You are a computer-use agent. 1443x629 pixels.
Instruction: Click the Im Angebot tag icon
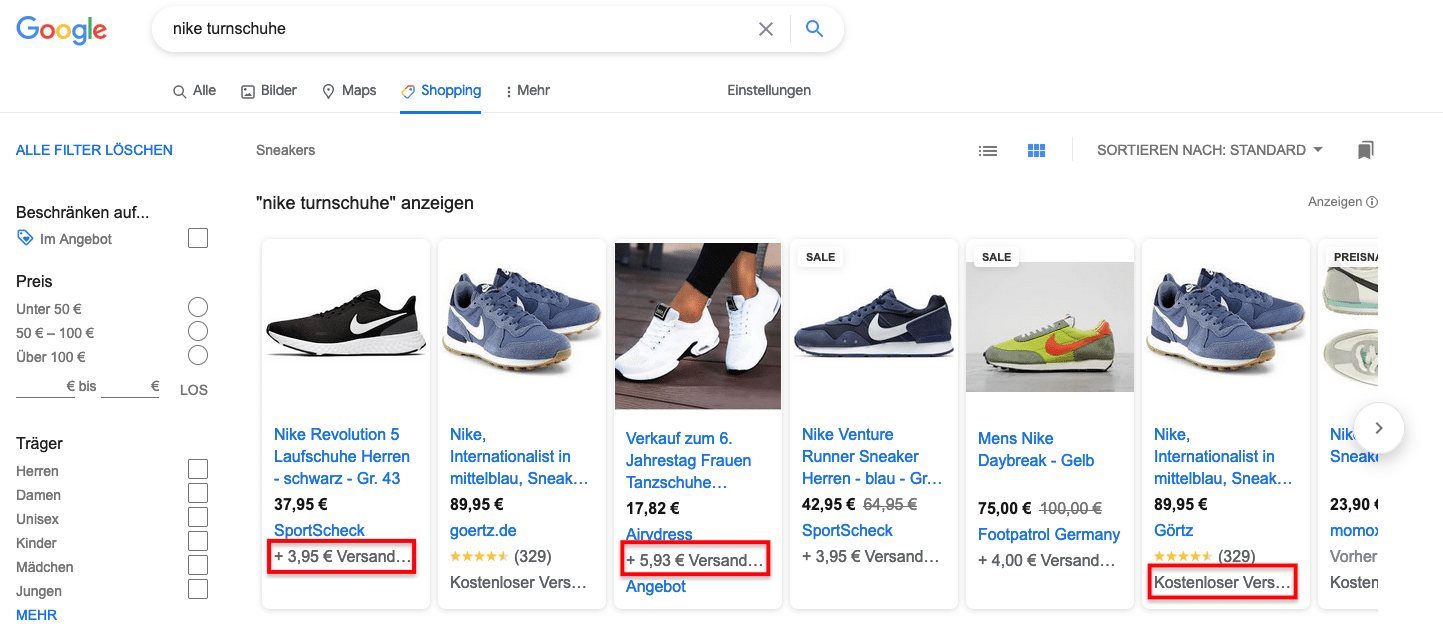(25, 238)
